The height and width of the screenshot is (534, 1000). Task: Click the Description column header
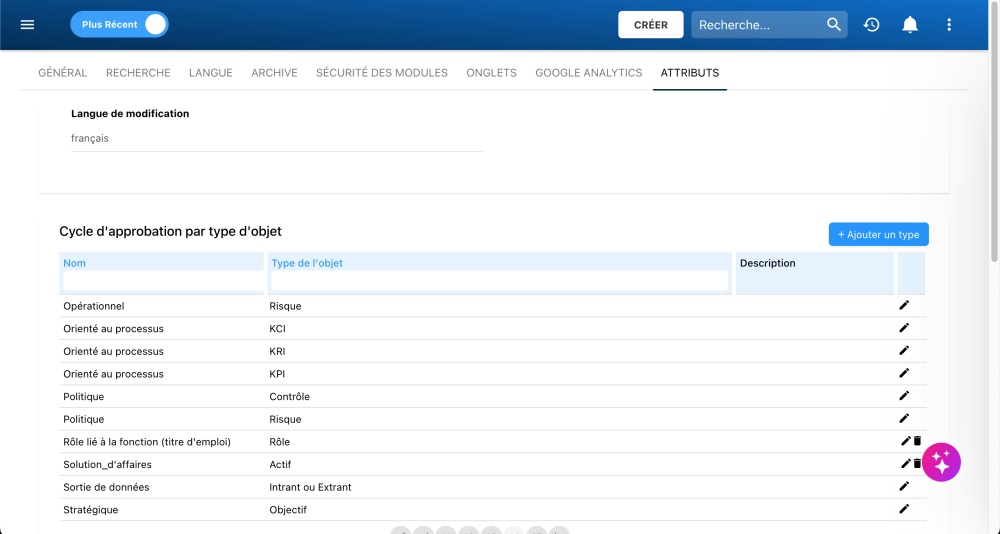(767, 263)
